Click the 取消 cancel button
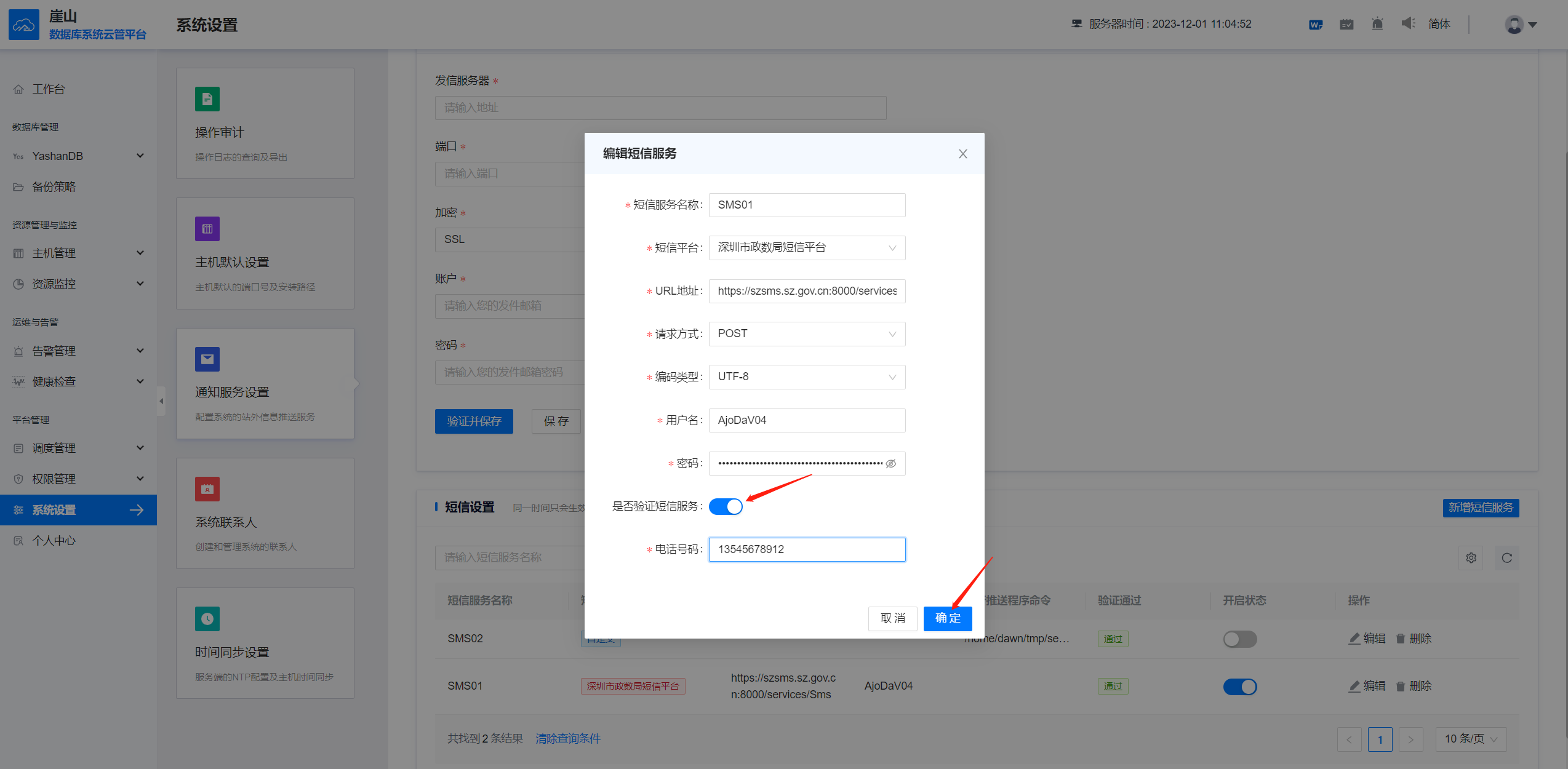 click(x=892, y=618)
